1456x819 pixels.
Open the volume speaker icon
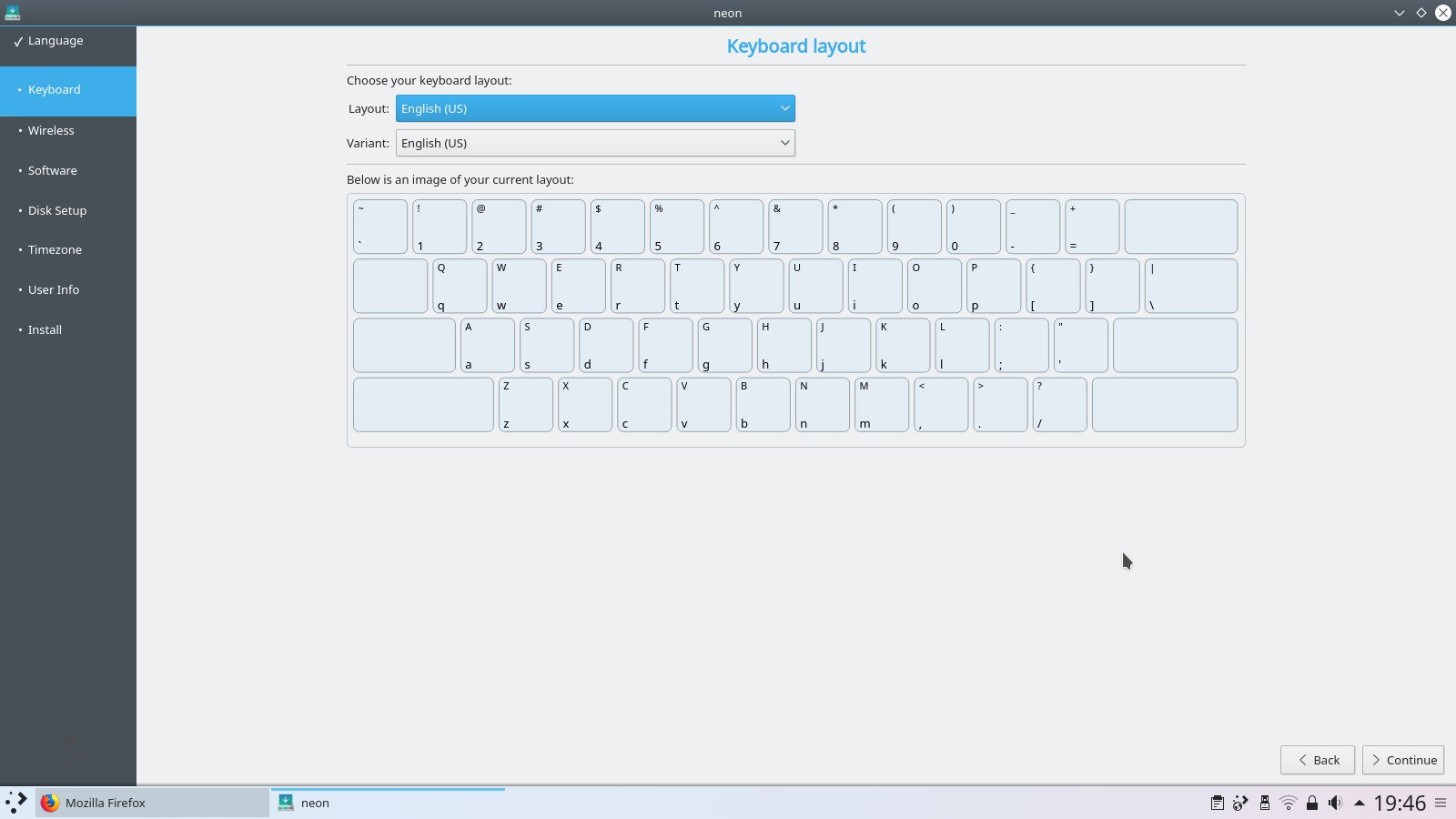coord(1335,803)
